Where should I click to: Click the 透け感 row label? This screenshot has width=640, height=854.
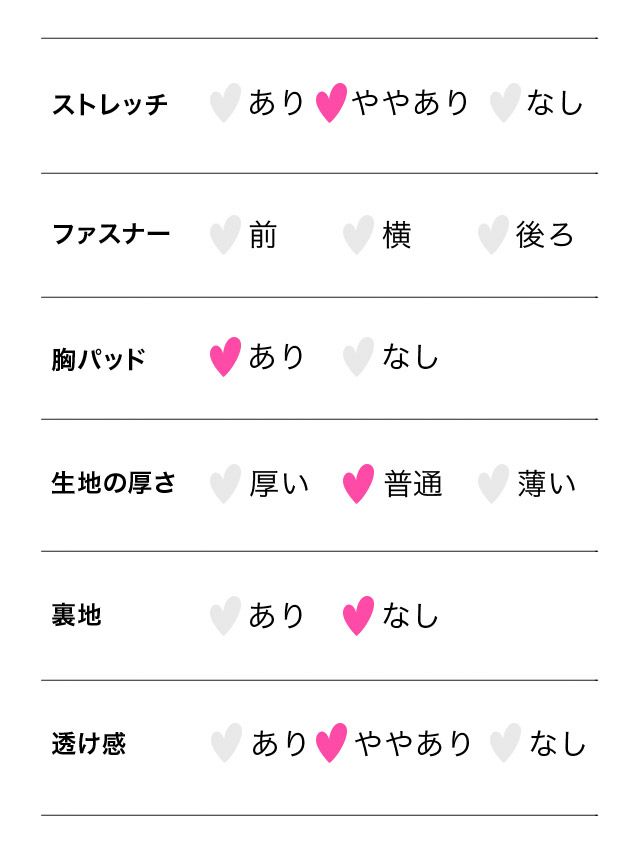[89, 744]
